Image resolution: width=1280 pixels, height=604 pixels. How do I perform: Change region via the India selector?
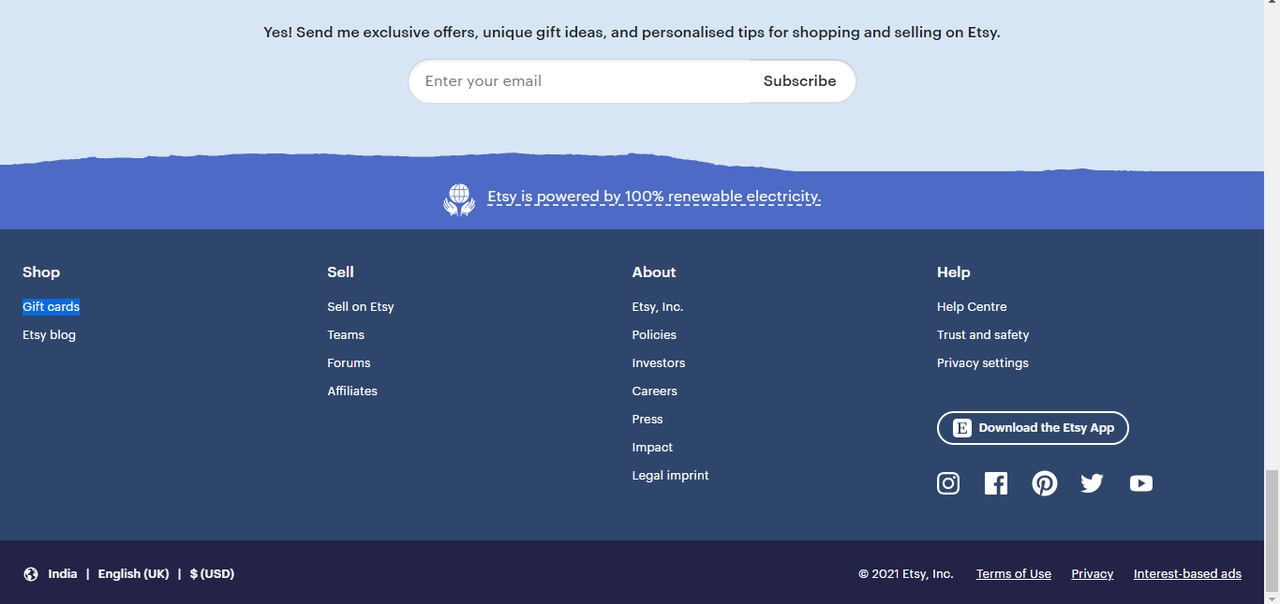coord(62,574)
